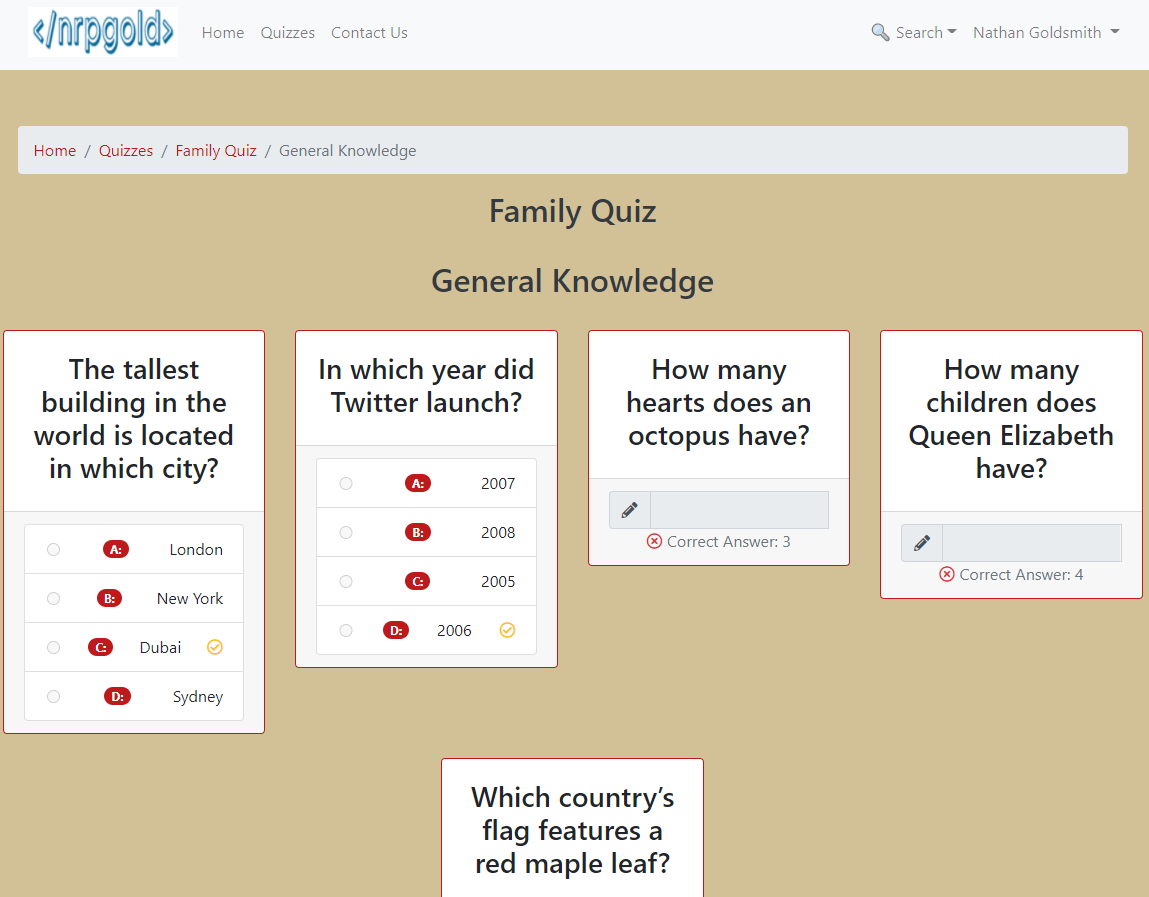Click the orange checkmark next to 2006
Image resolution: width=1149 pixels, height=897 pixels.
[507, 630]
